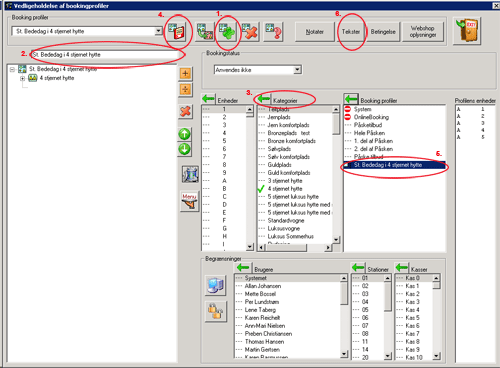Click the down arrow of the Enheder list scrollbar
Viewport: 500px width, 368px height.
click(x=250, y=247)
